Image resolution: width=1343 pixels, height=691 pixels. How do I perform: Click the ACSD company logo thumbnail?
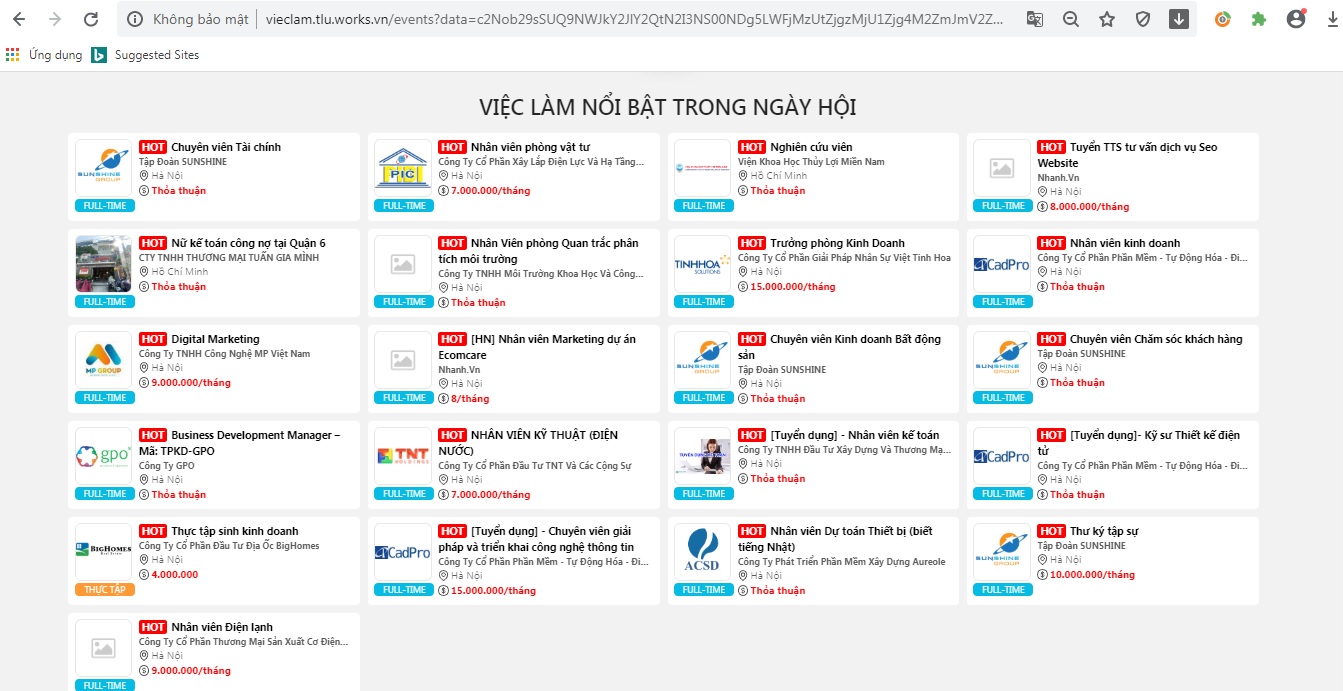coord(703,552)
